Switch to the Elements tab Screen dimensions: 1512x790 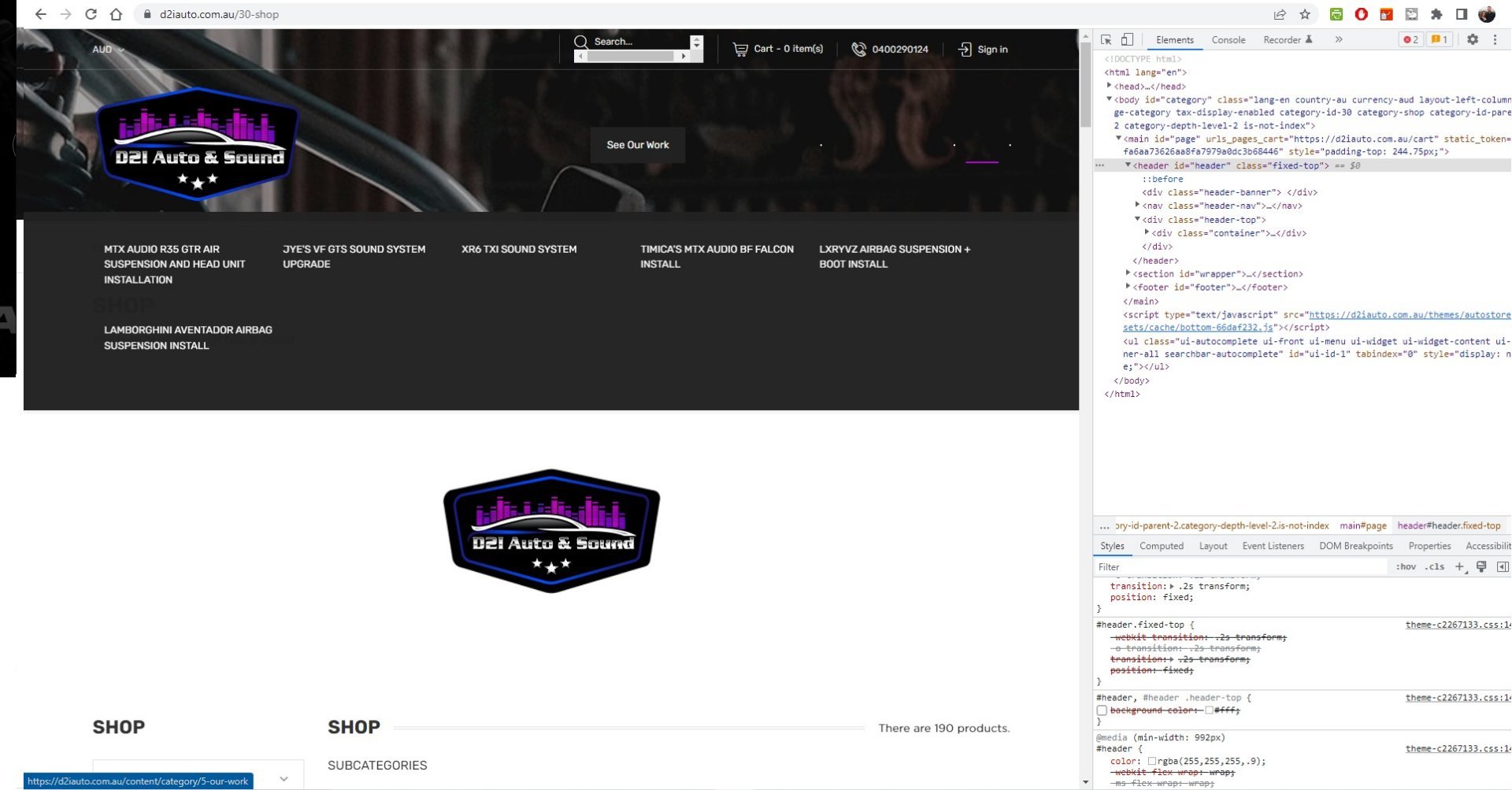[1175, 40]
